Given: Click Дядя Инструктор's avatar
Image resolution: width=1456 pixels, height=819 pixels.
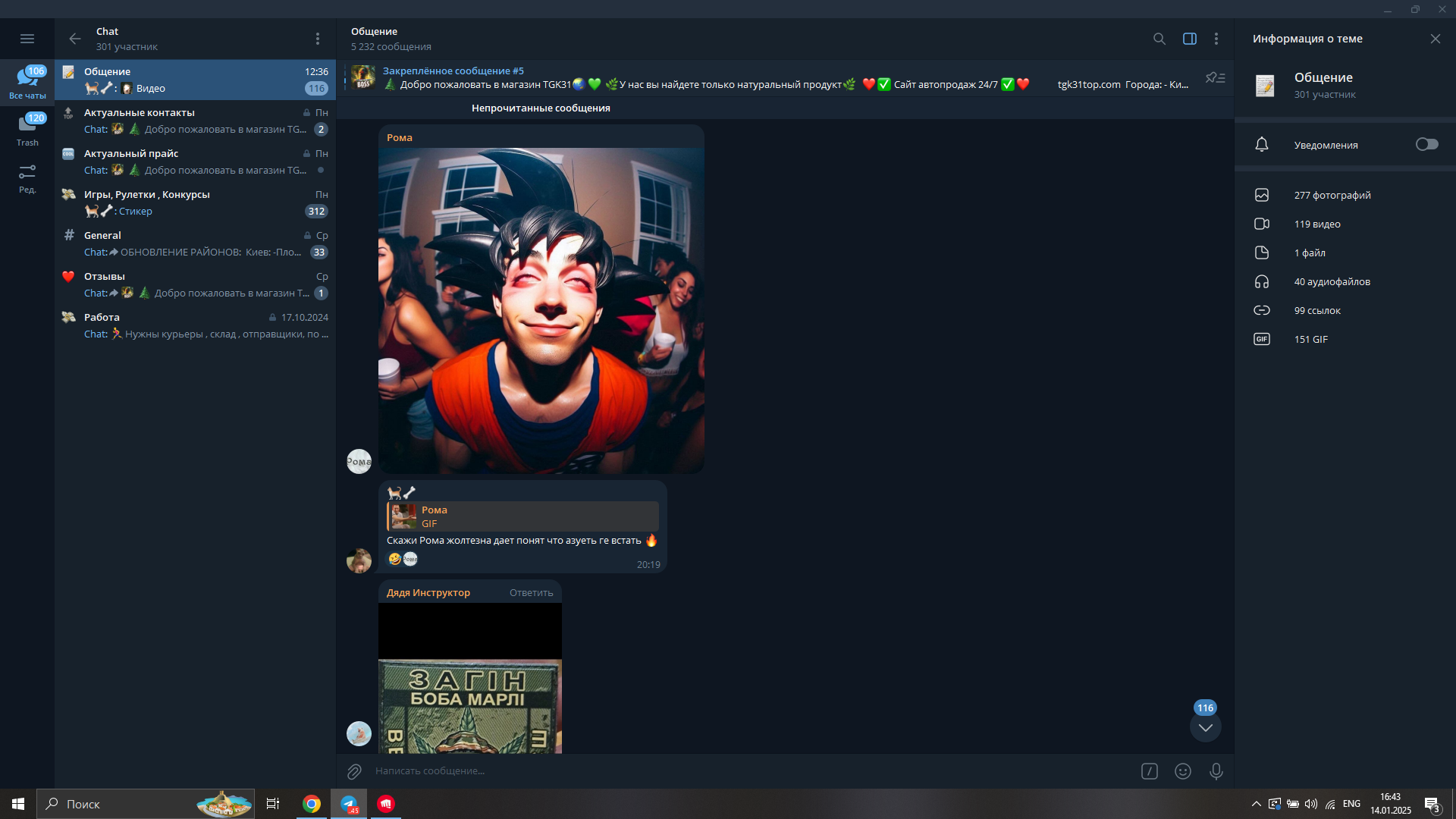Looking at the screenshot, I should point(359,733).
